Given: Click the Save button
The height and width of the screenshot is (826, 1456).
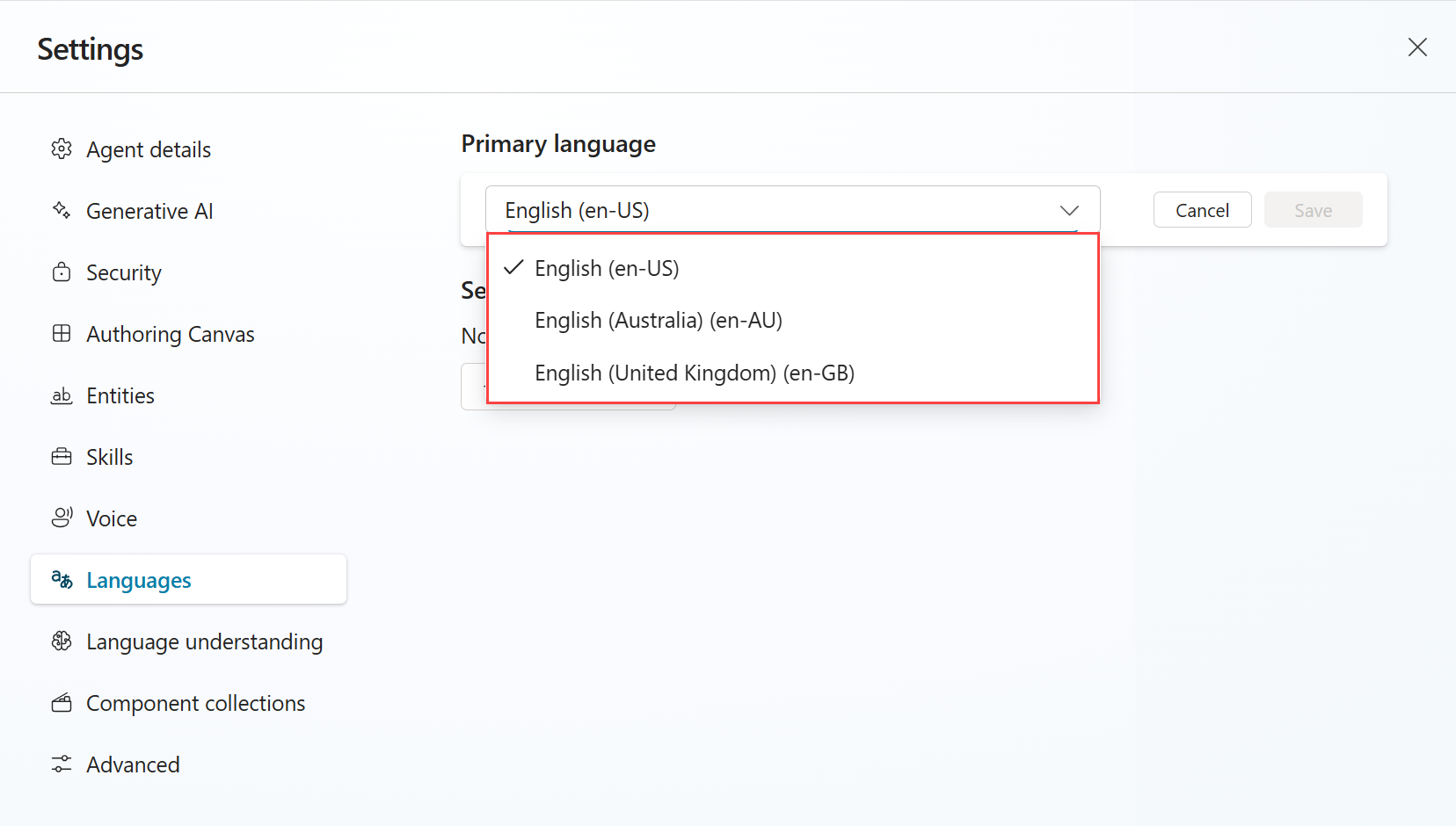Looking at the screenshot, I should point(1313,210).
